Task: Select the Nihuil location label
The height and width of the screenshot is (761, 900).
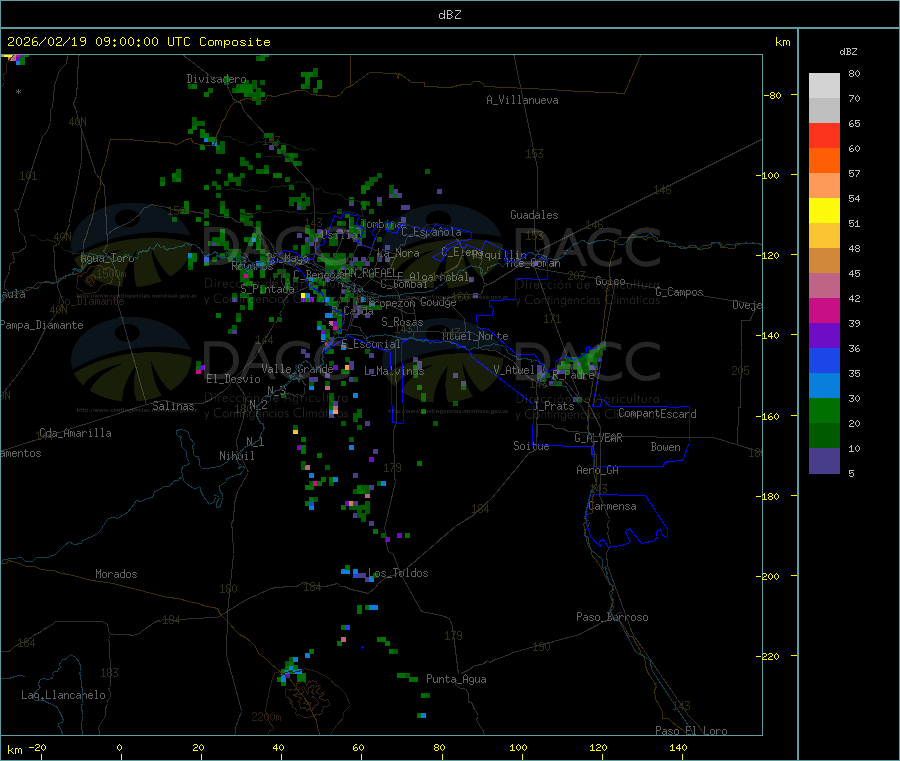Action: [x=237, y=456]
